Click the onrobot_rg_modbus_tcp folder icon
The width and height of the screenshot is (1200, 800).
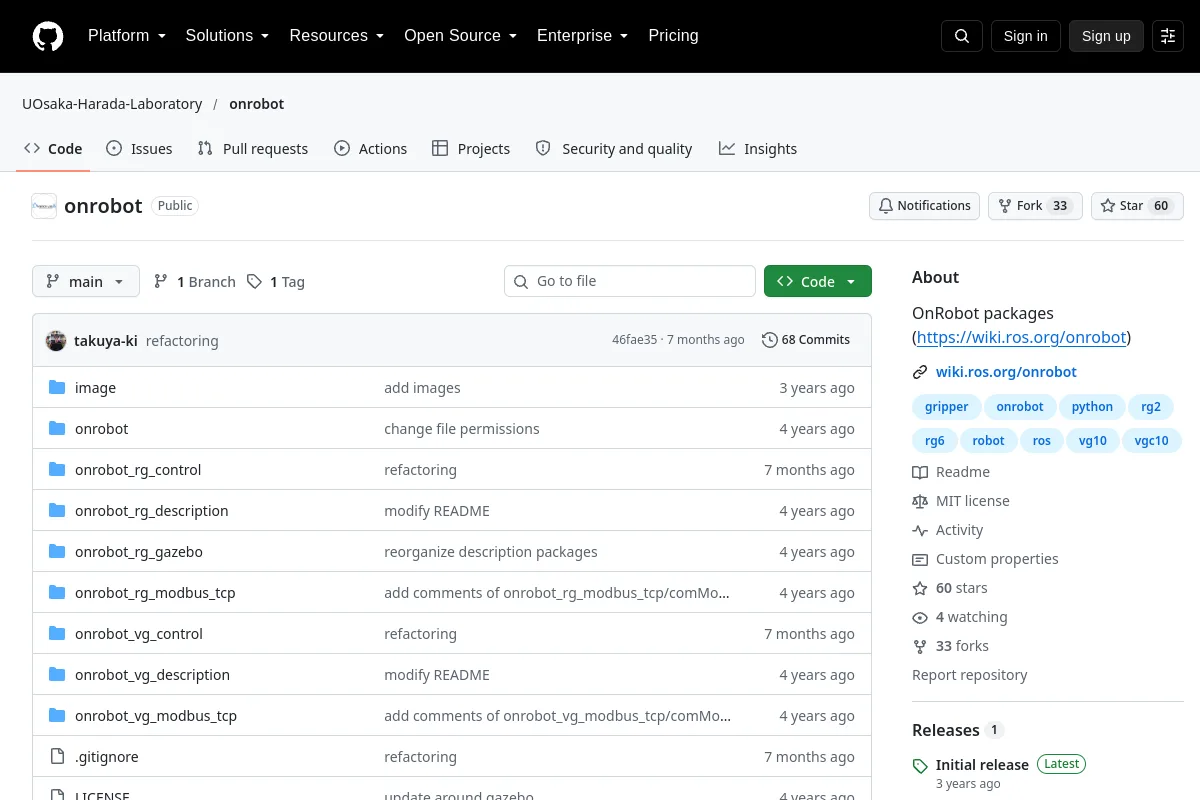57,593
